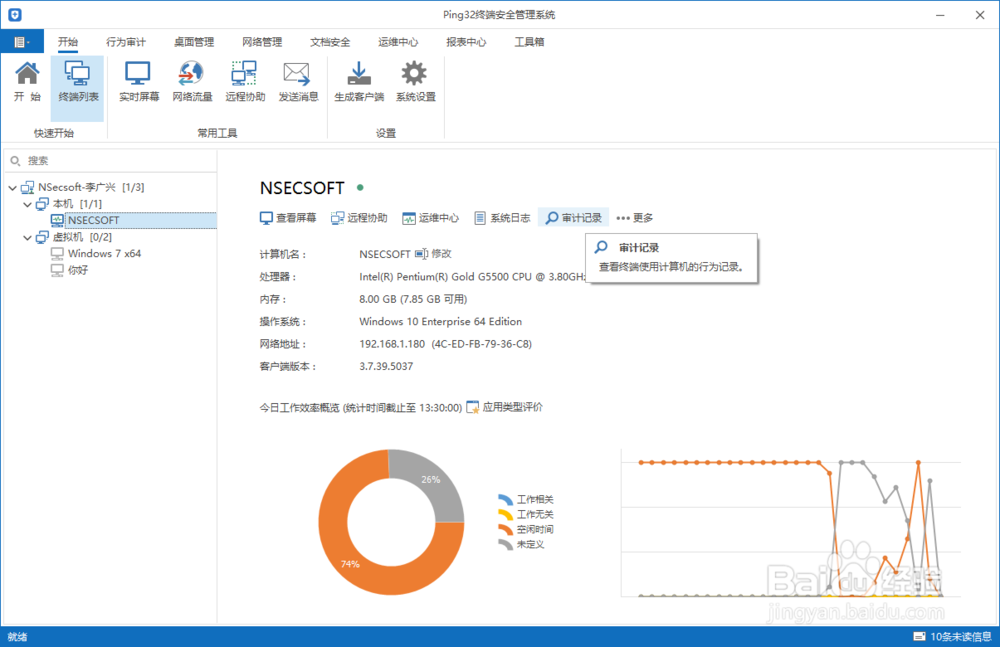Image resolution: width=1000 pixels, height=647 pixels.
Task: Click the Ping32 shield logo in title bar
Action: 15,15
